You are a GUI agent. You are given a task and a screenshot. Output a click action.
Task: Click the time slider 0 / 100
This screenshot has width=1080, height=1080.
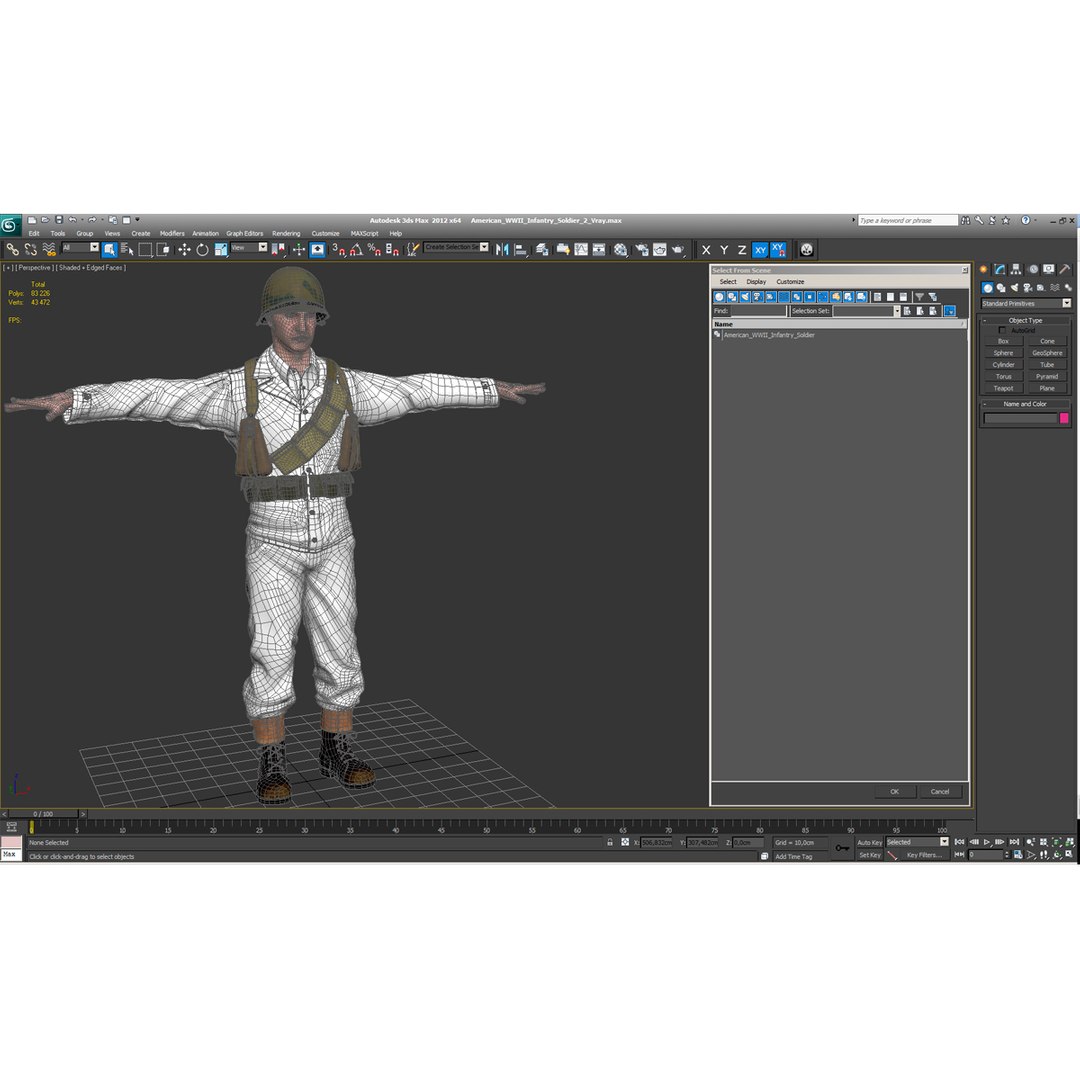click(43, 814)
